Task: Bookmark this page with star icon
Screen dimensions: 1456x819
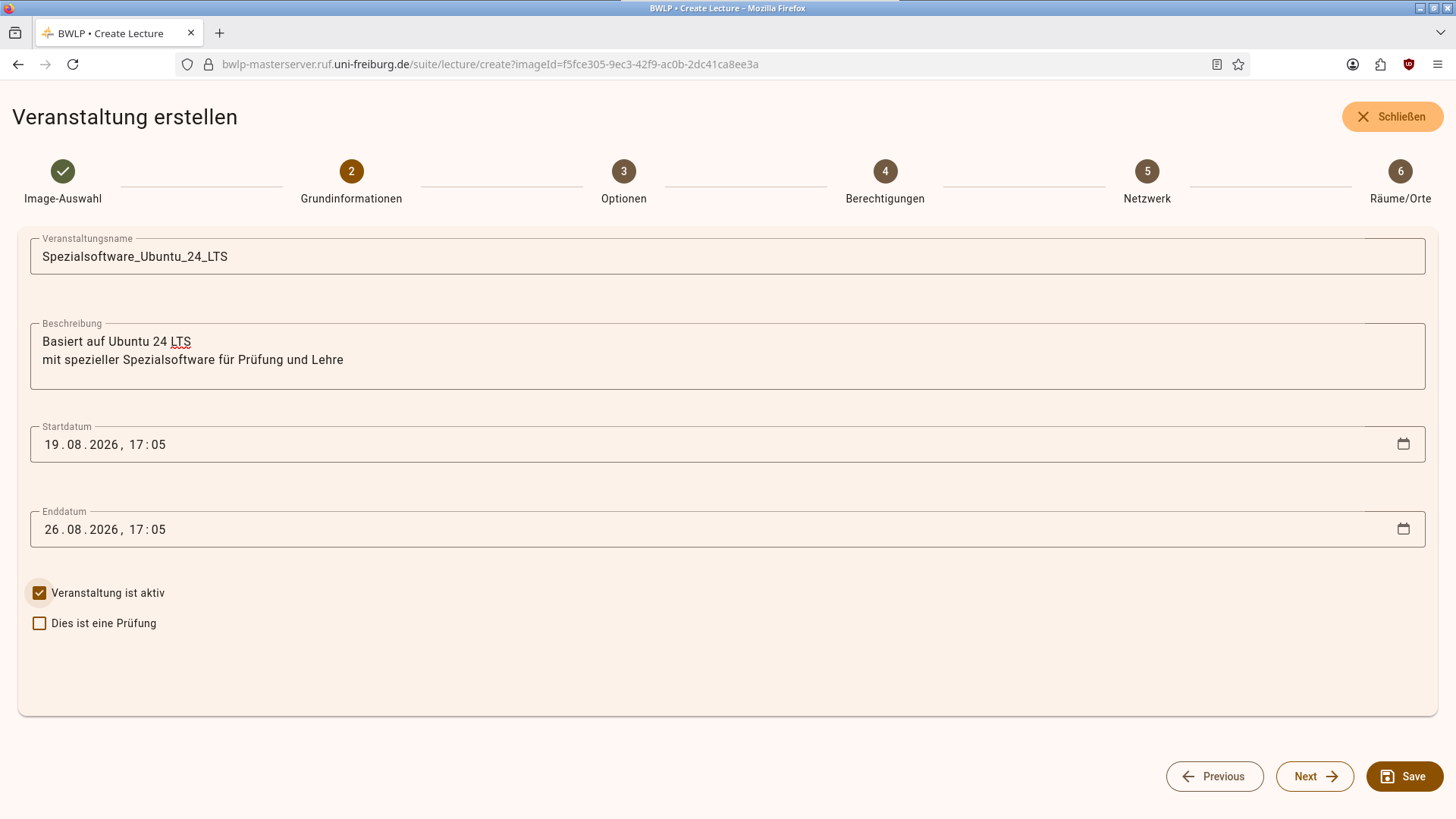Action: point(1238,64)
